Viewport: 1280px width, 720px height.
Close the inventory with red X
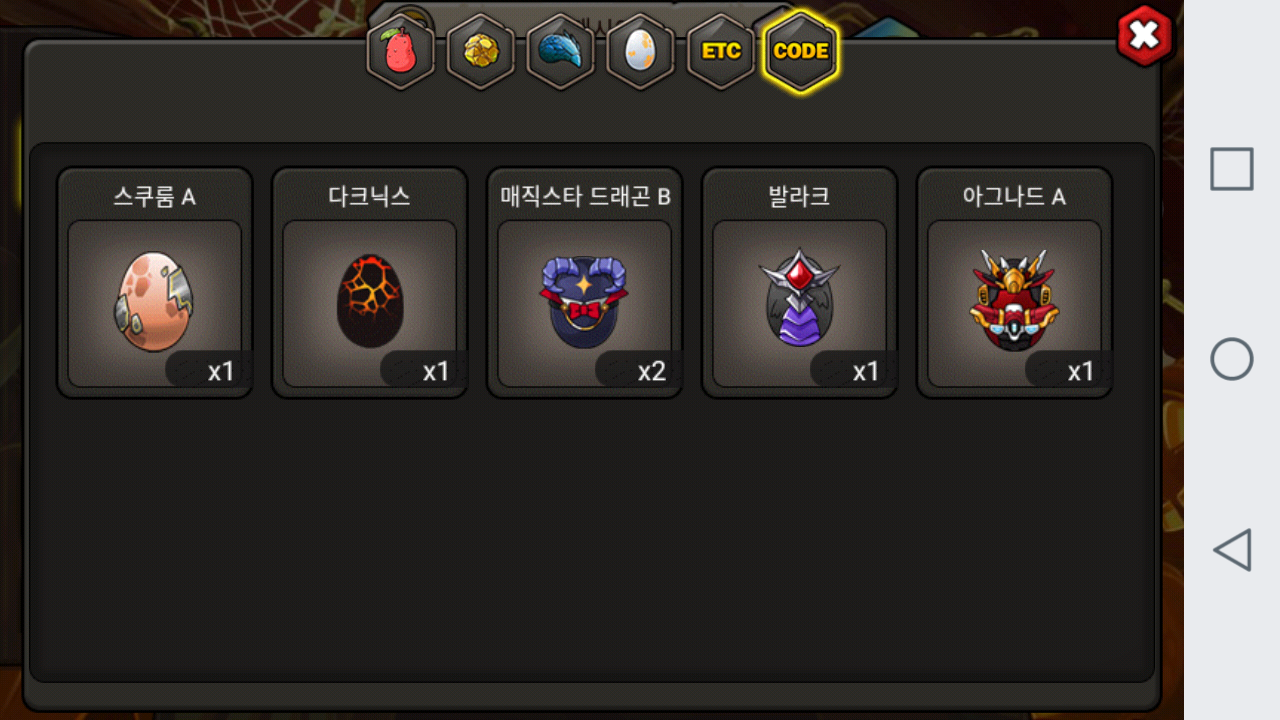(x=1144, y=37)
